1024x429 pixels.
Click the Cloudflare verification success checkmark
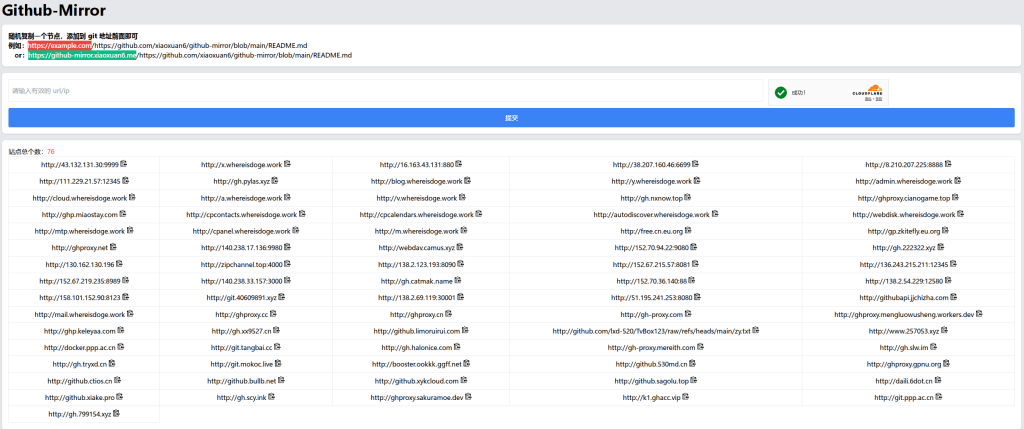pos(780,93)
